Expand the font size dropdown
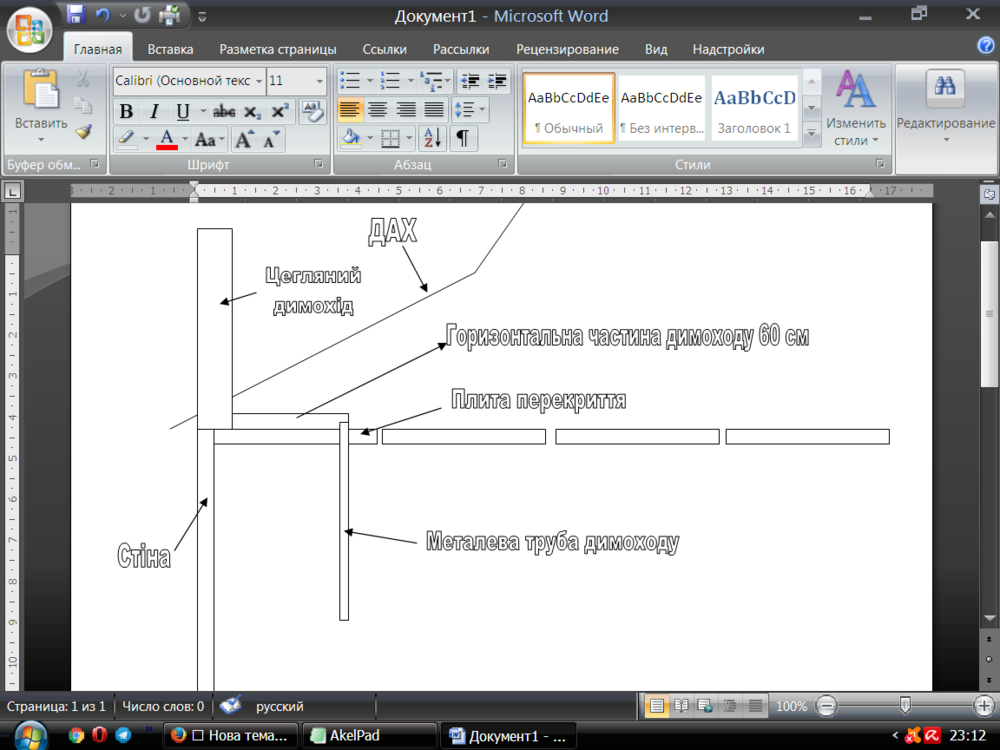The height and width of the screenshot is (750, 1000). (320, 81)
